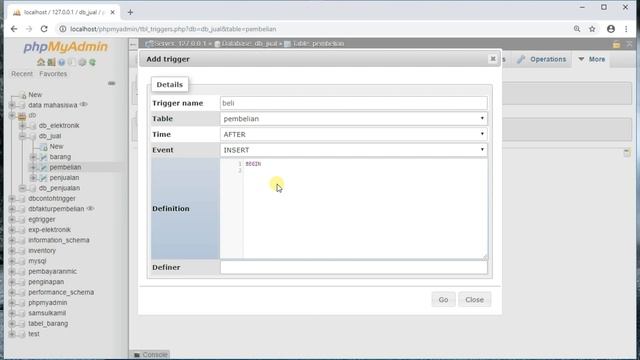Click the phpMyAdmin logo
640x360 pixels.
click(x=65, y=47)
